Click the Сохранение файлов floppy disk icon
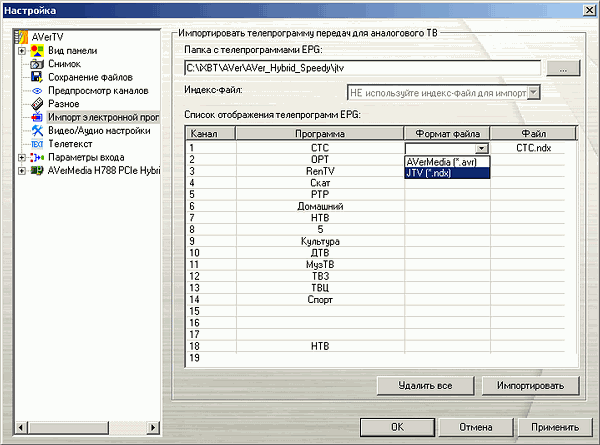The width and height of the screenshot is (600, 445). tap(37, 77)
